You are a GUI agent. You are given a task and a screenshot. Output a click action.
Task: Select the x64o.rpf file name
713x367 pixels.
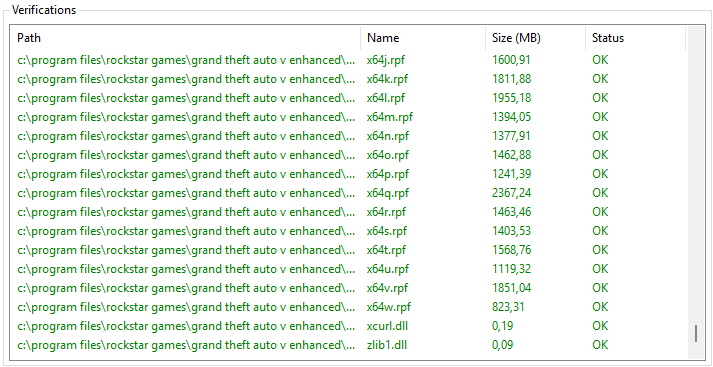(387, 155)
